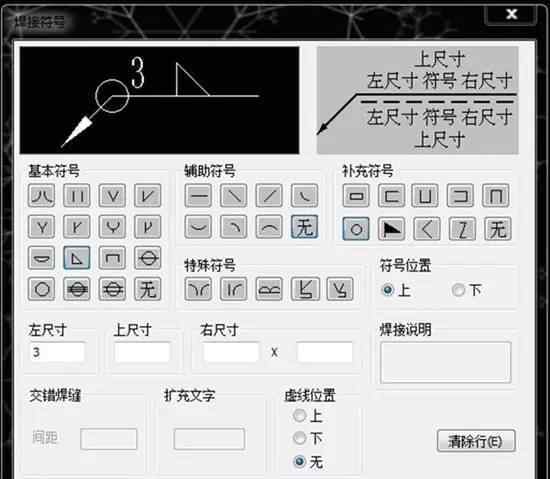
Task: Select the fillet weld triangle symbol
Action: point(77,258)
